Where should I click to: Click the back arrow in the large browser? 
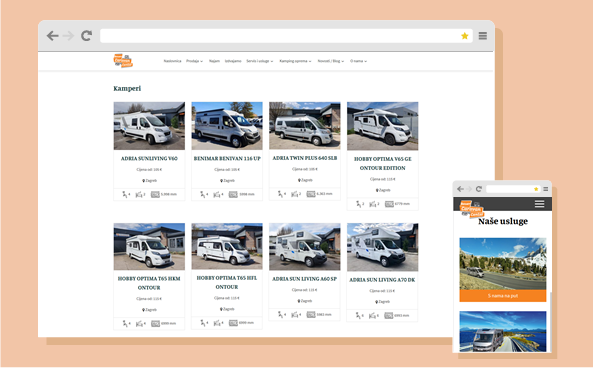pyautogui.click(x=53, y=36)
